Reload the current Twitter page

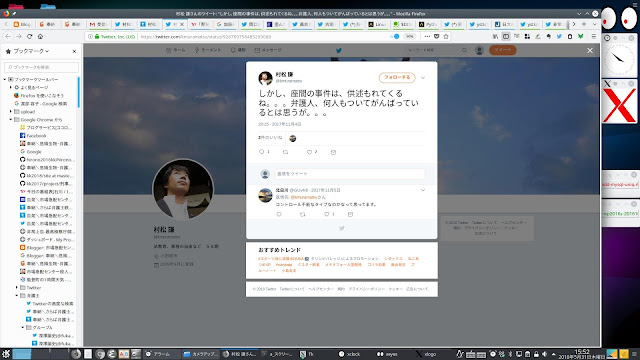29,36
